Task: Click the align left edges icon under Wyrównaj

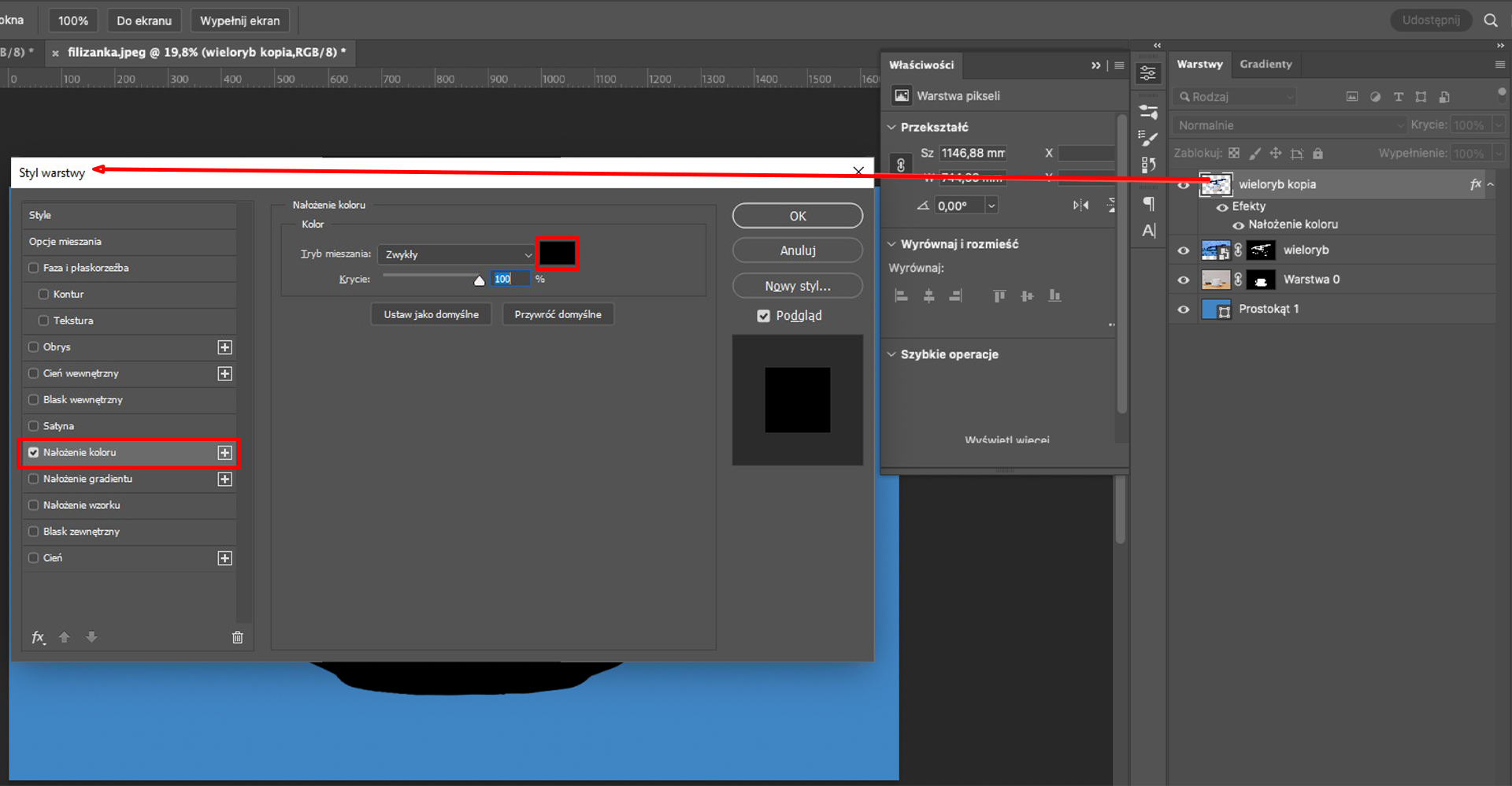Action: [902, 296]
